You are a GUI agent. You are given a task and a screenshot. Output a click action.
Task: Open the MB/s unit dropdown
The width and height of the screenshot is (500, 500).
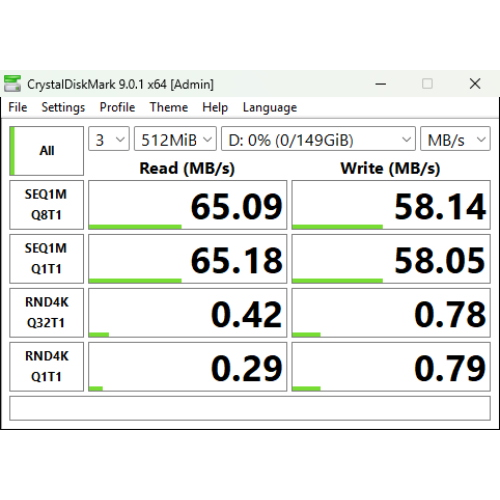click(455, 139)
